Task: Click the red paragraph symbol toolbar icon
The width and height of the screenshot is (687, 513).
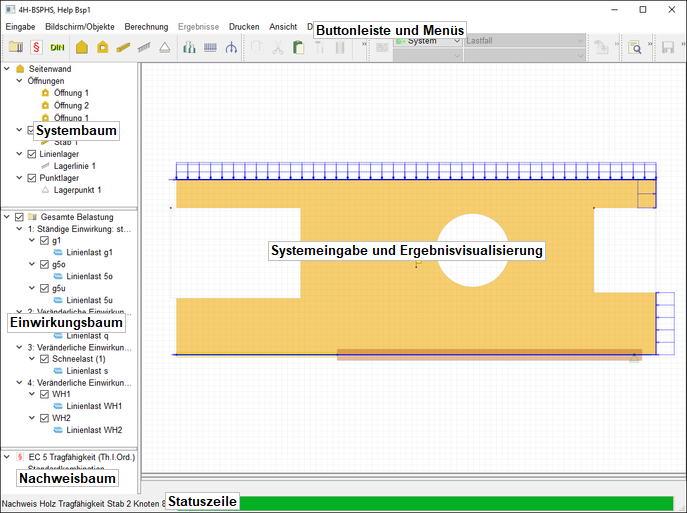Action: pos(36,47)
